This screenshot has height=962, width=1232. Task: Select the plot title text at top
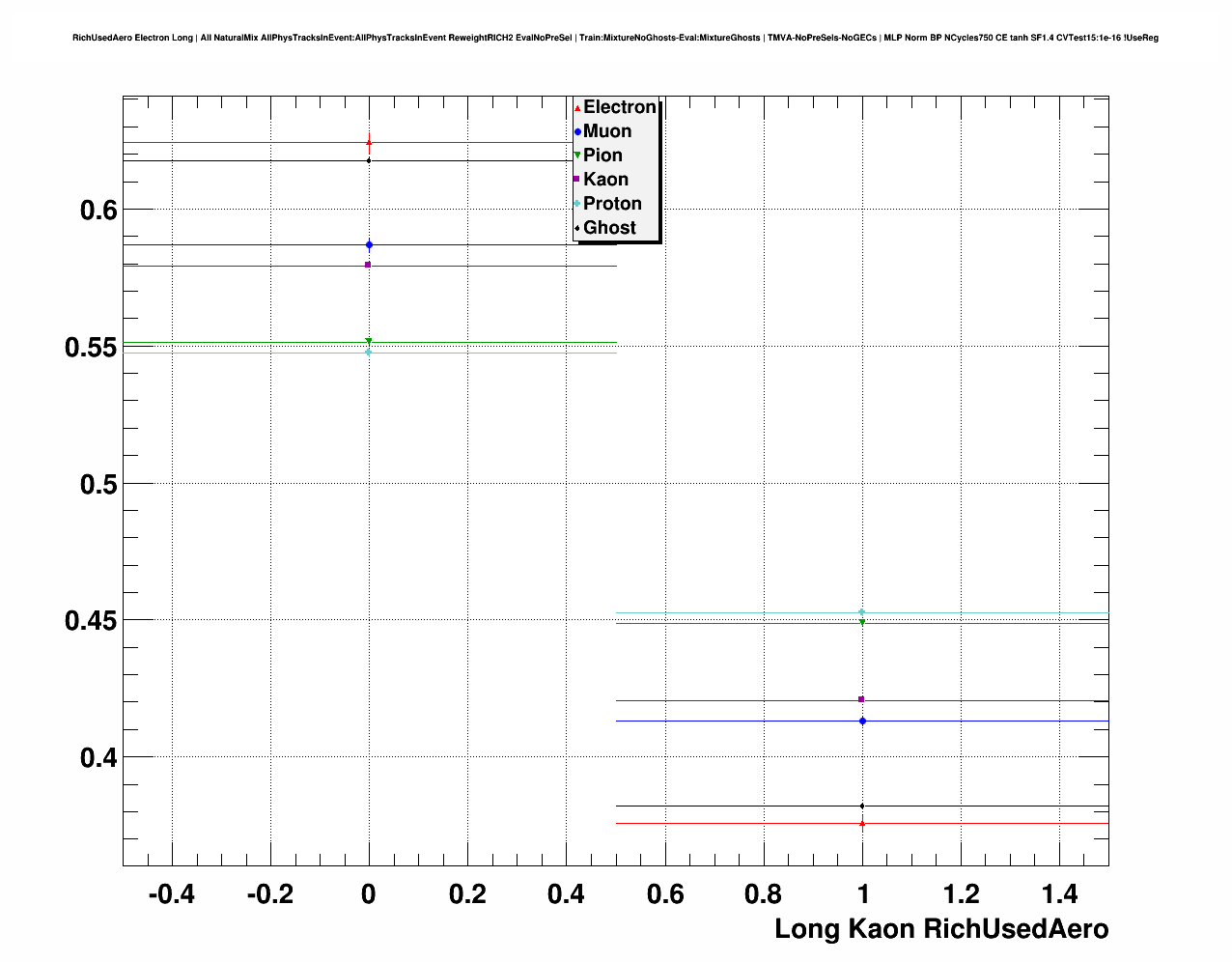[615, 38]
